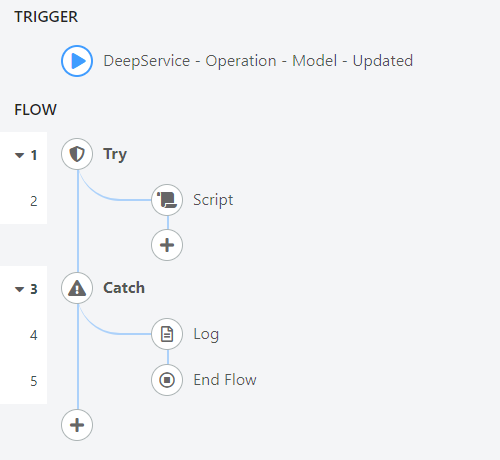Select the Log document icon

[x=167, y=334]
